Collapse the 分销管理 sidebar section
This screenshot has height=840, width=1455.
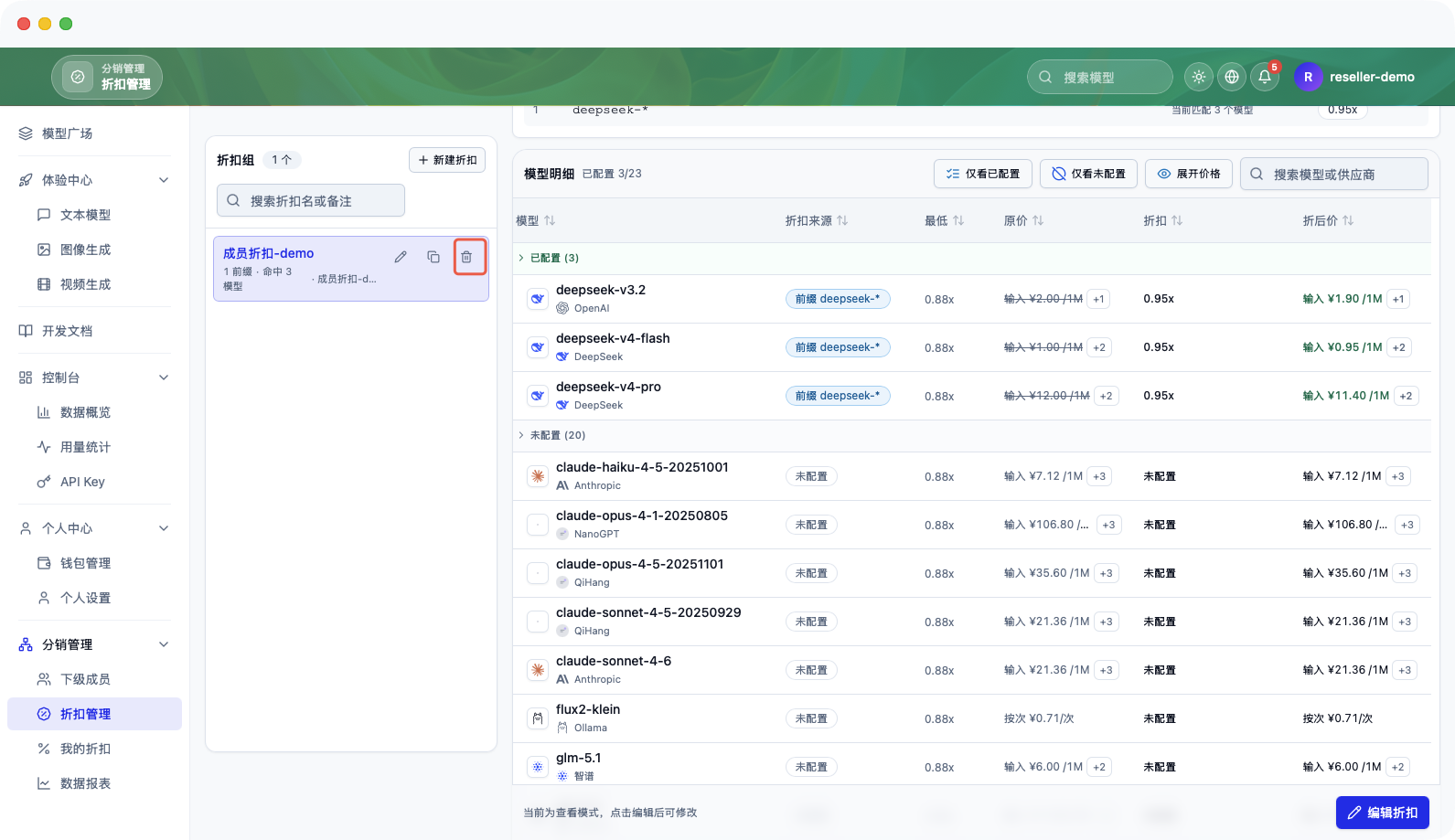click(x=164, y=644)
